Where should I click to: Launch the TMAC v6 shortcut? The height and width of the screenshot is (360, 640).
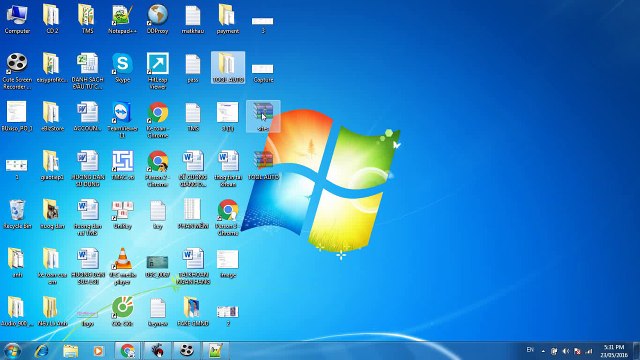point(122,165)
